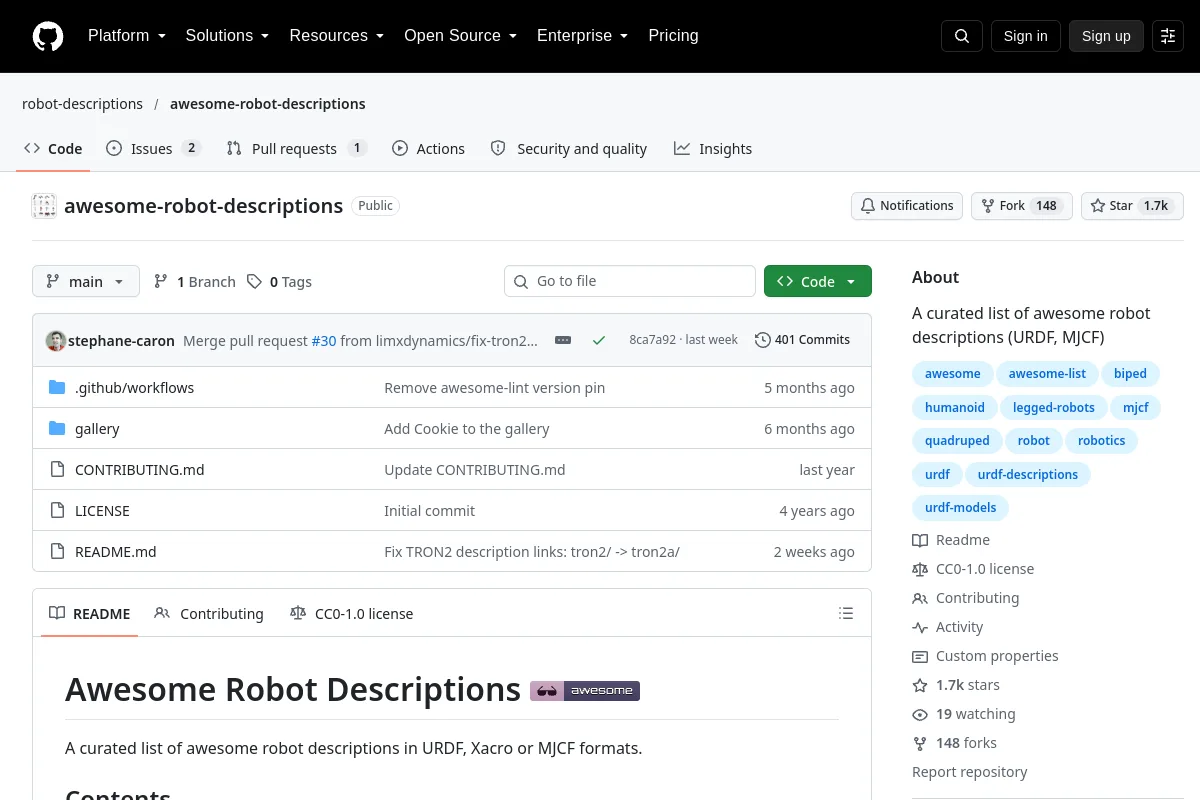The image size is (1200, 800).
Task: View 19 watching link
Action: pos(964,714)
